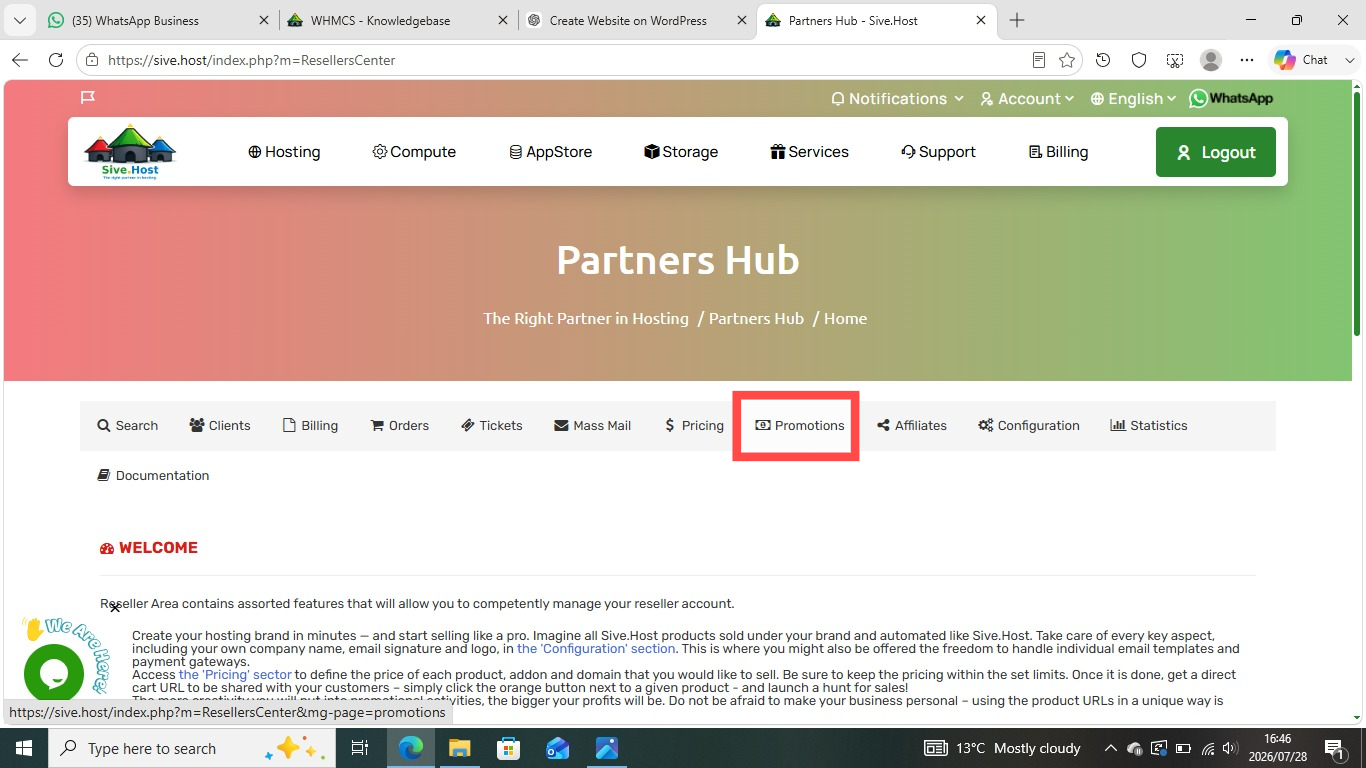Open the Search tab in Partners Hub
Image resolution: width=1366 pixels, height=768 pixels.
pos(127,426)
